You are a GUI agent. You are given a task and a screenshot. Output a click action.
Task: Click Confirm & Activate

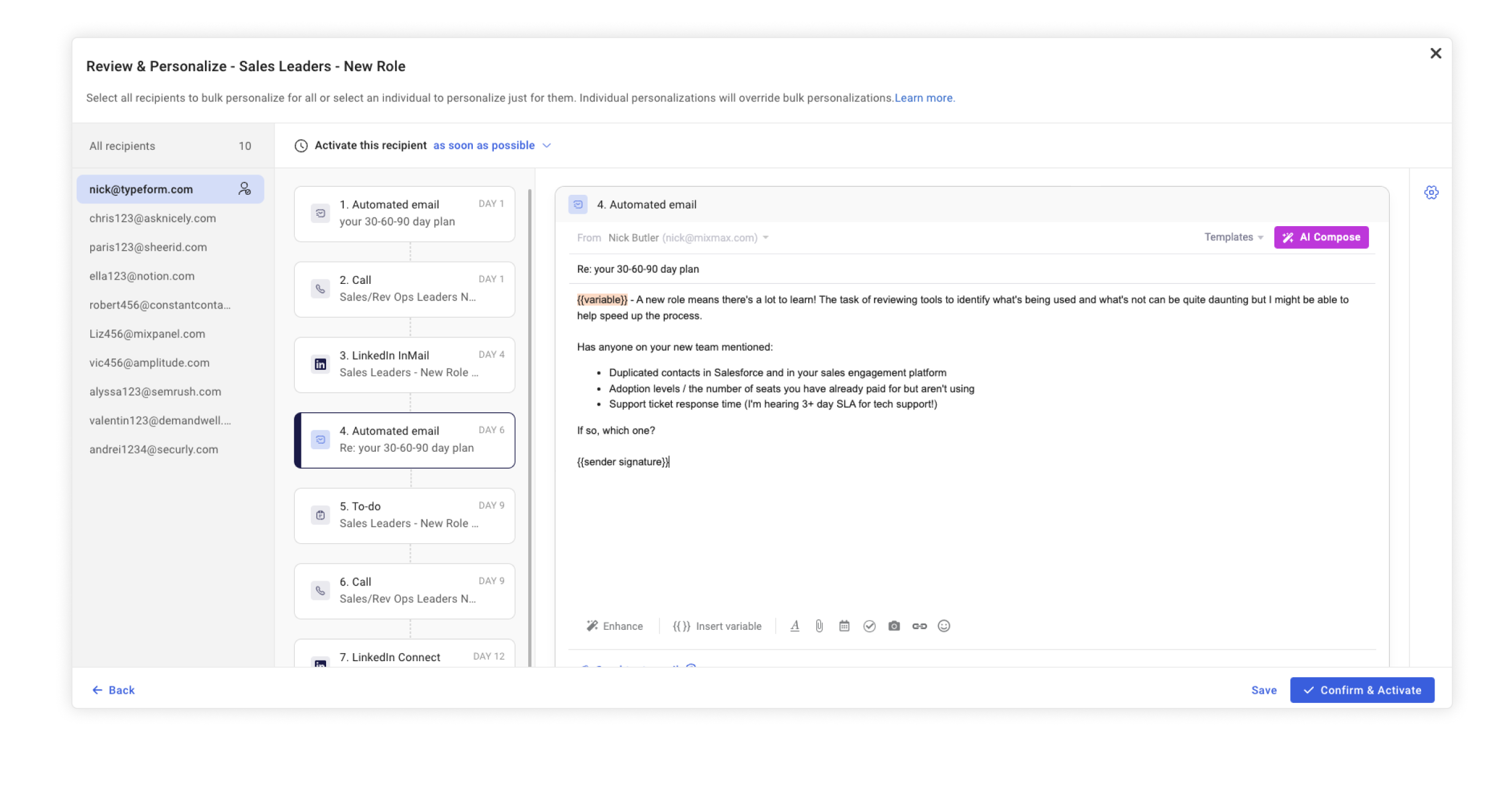(1362, 689)
